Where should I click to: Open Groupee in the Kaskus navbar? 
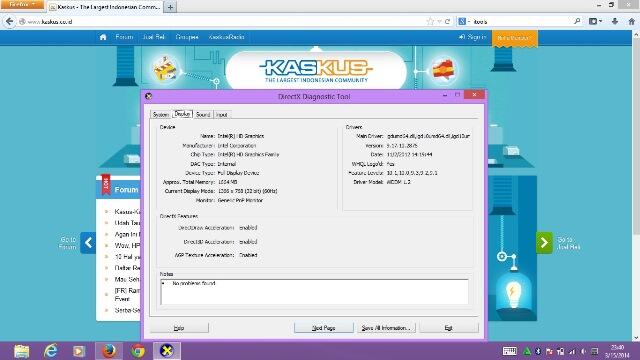click(187, 37)
